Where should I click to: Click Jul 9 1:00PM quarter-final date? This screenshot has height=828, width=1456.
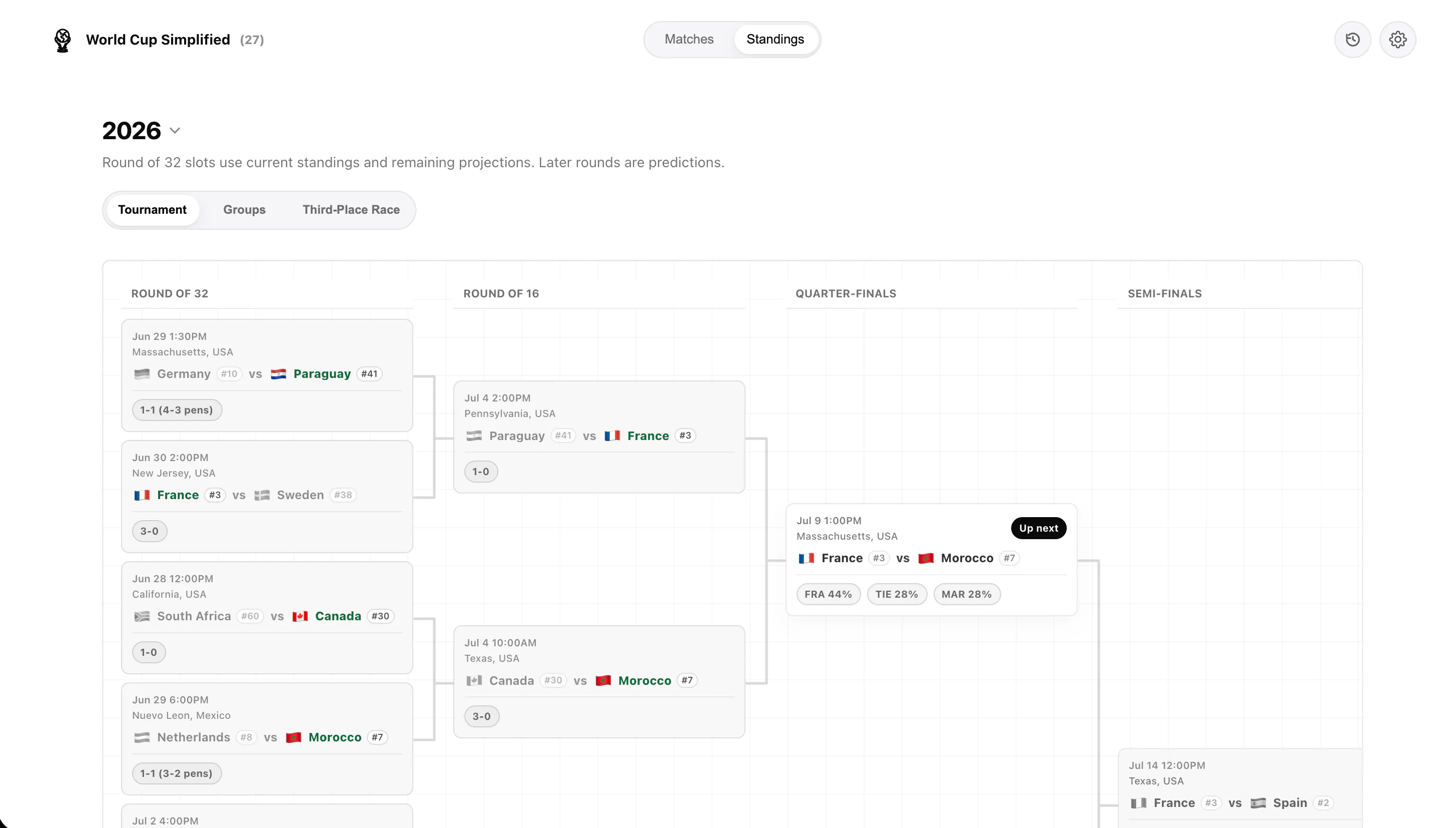pyautogui.click(x=829, y=520)
